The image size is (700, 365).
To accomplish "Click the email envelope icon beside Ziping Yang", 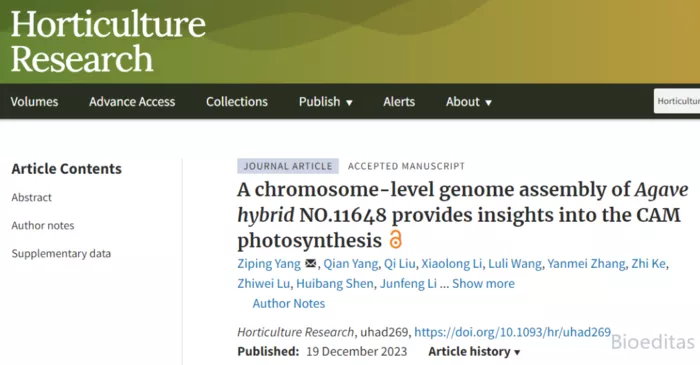I will click(x=310, y=264).
